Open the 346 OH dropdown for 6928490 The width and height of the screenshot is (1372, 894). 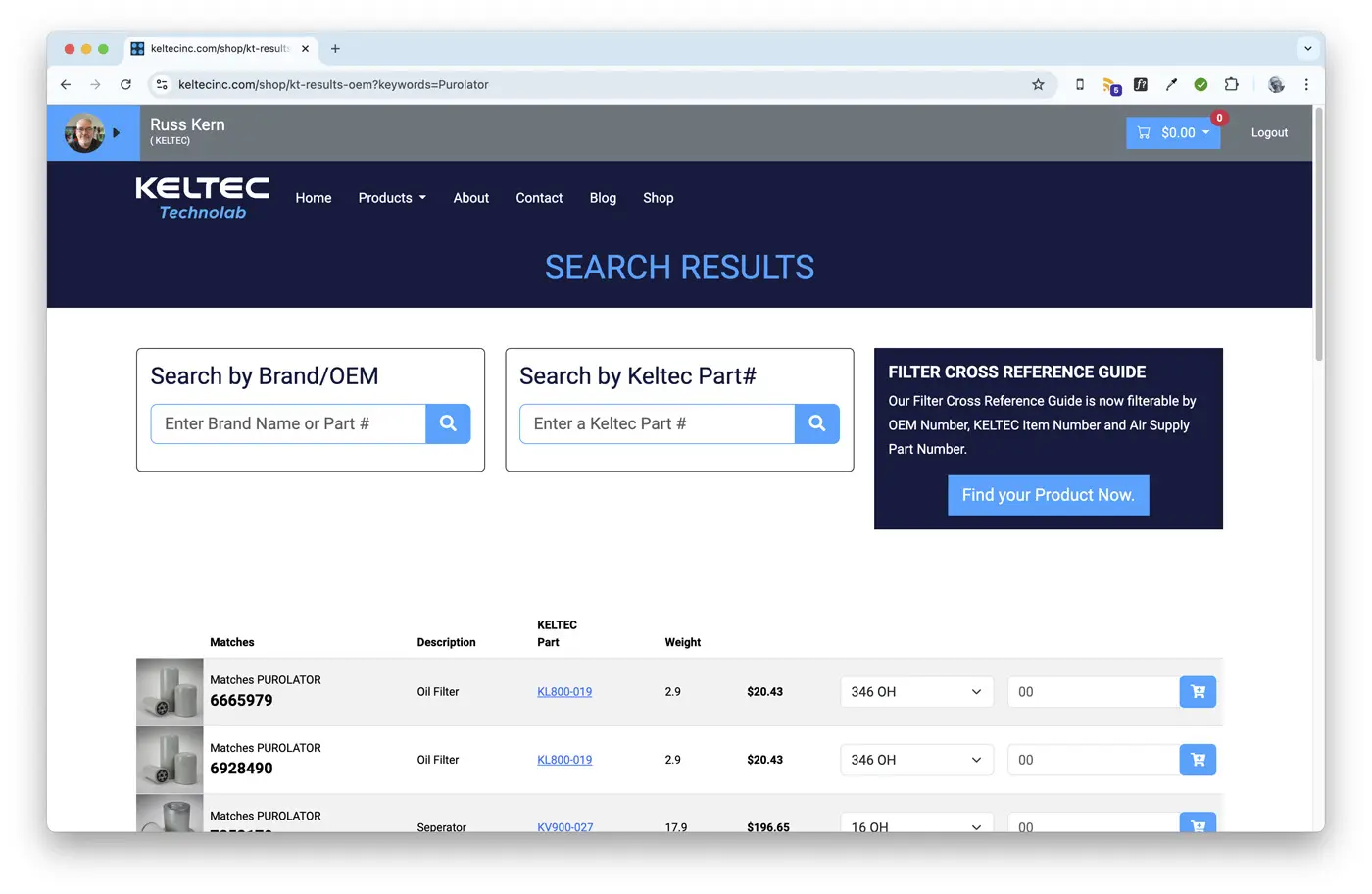pyautogui.click(x=916, y=760)
